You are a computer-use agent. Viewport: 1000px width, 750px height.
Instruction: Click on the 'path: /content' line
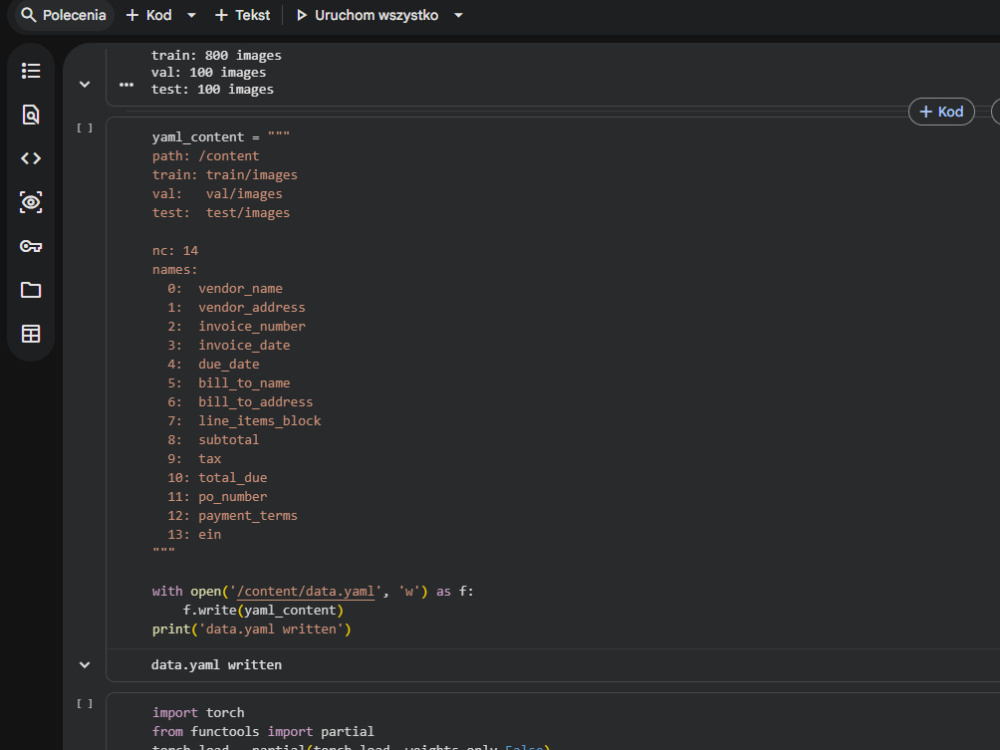(205, 156)
